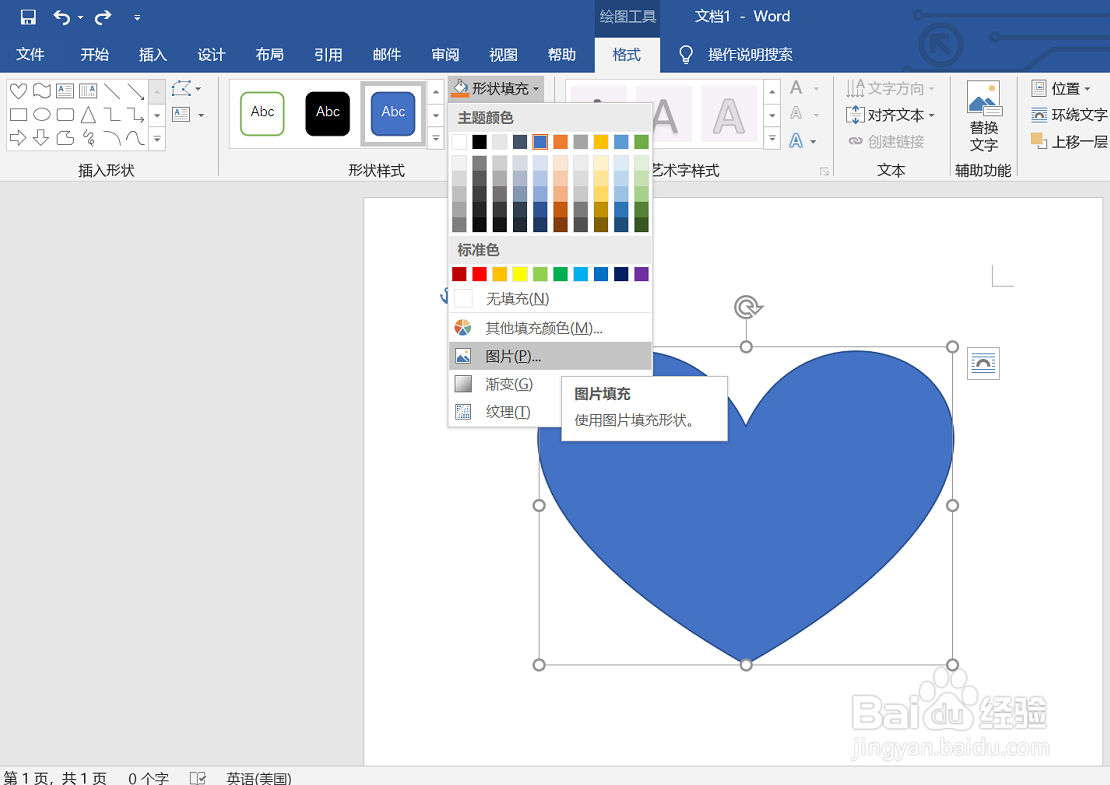The height and width of the screenshot is (785, 1110).
Task: Open the spelling check icon in status bar
Action: tap(198, 778)
